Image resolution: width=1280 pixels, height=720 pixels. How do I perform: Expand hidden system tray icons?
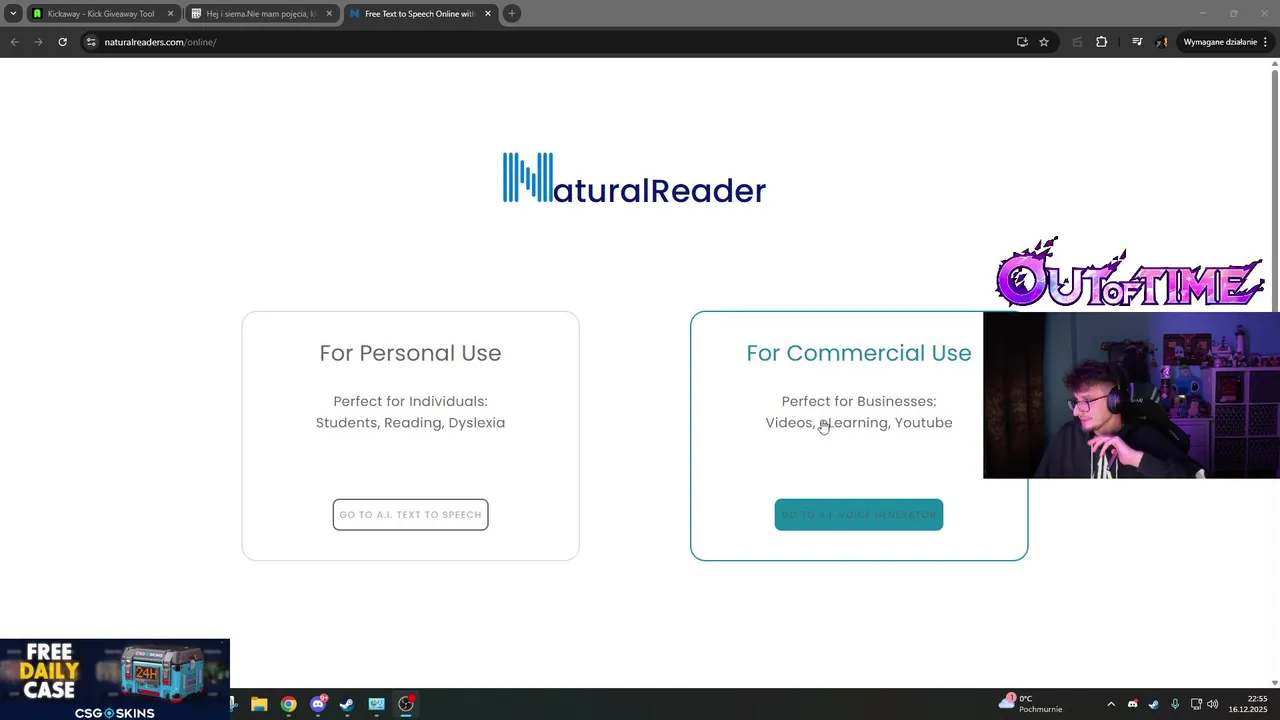(x=1111, y=704)
